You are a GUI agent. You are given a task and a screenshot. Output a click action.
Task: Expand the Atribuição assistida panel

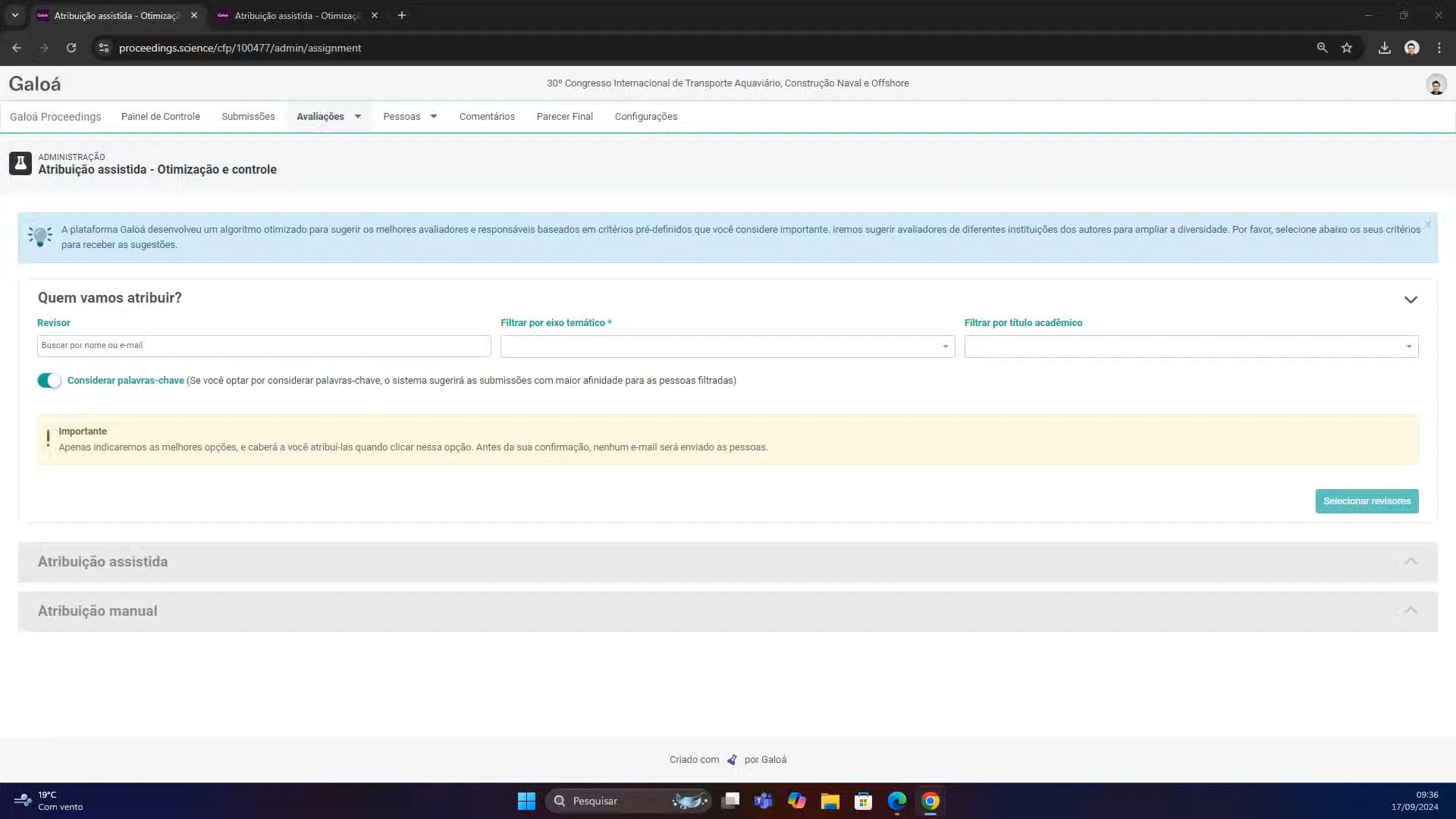click(727, 562)
